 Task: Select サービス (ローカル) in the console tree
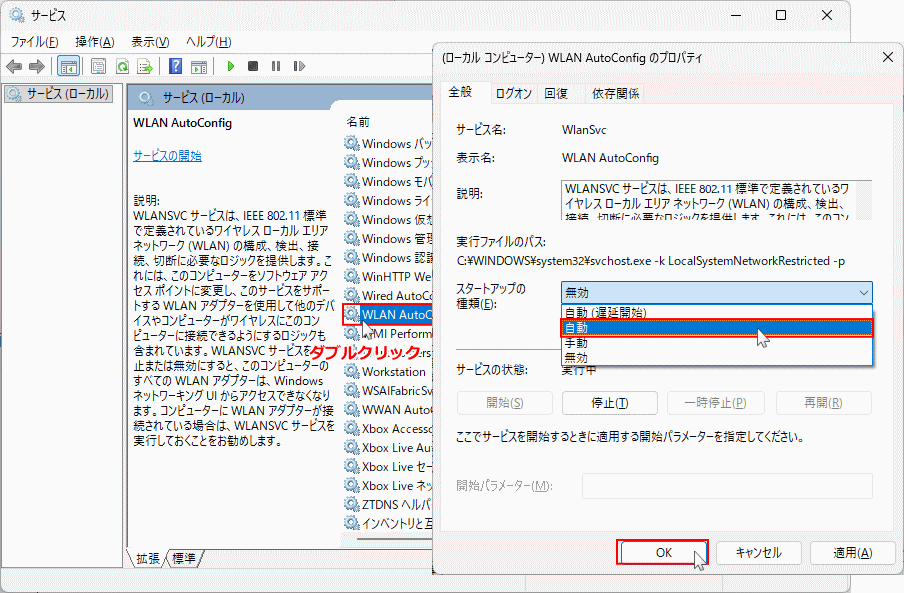pyautogui.click(x=59, y=93)
